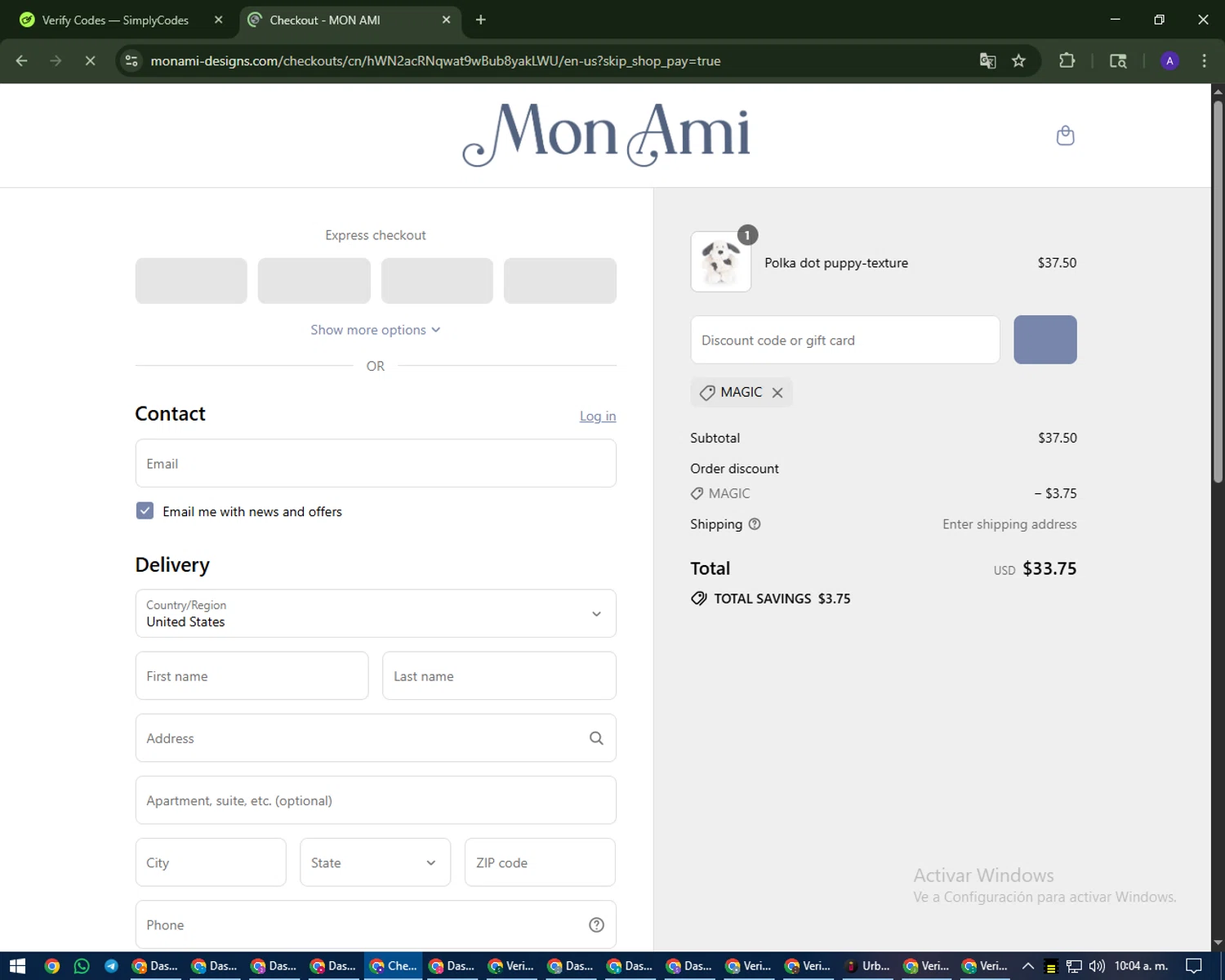Image resolution: width=1225 pixels, height=980 pixels.
Task: Click the volume speaker tray icon
Action: coord(1097,966)
